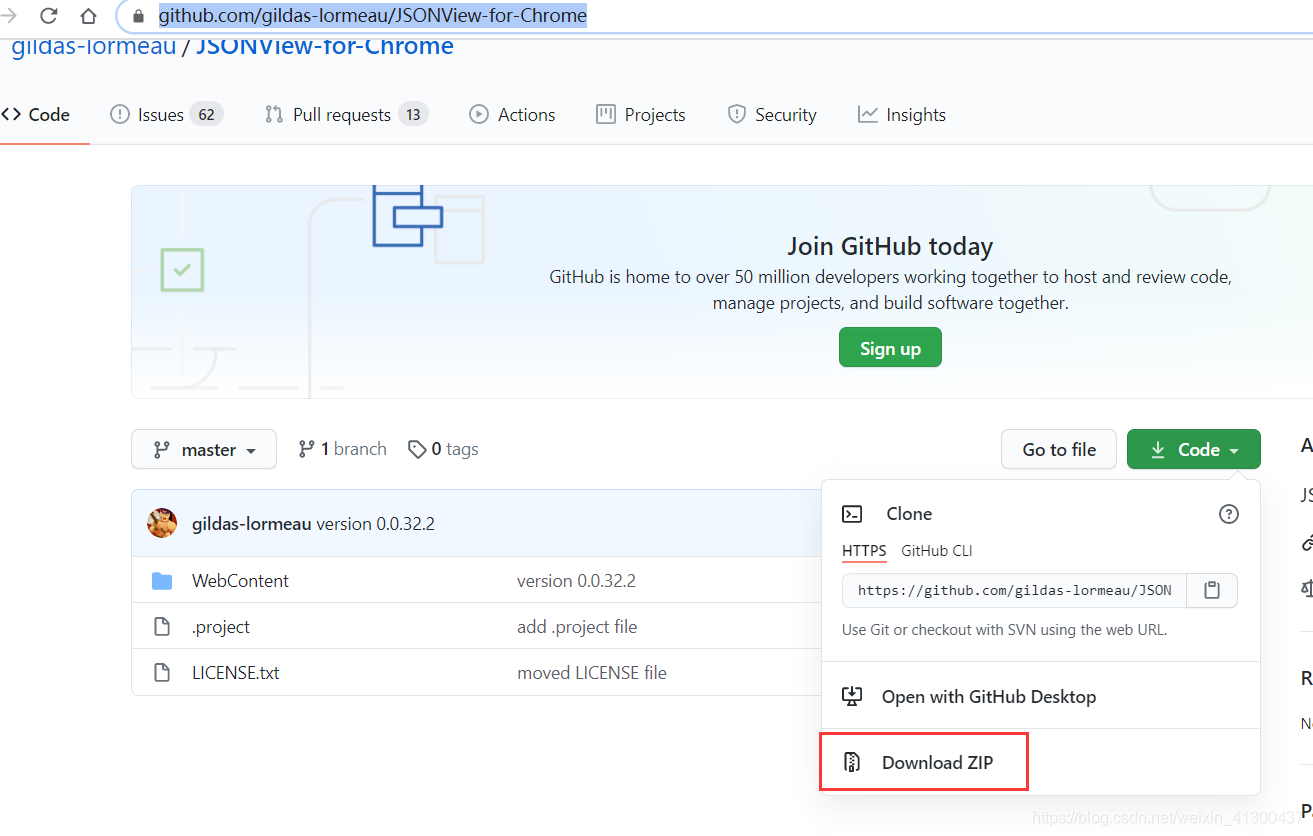
Task: Click the Actions play-circle icon
Action: point(478,114)
